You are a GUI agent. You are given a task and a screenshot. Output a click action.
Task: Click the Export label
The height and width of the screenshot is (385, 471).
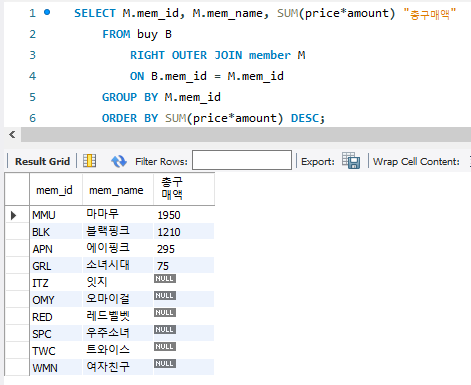pos(318,162)
